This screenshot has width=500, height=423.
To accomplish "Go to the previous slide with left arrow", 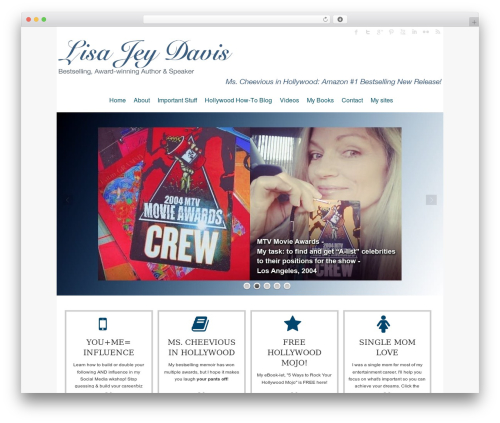I will point(68,200).
